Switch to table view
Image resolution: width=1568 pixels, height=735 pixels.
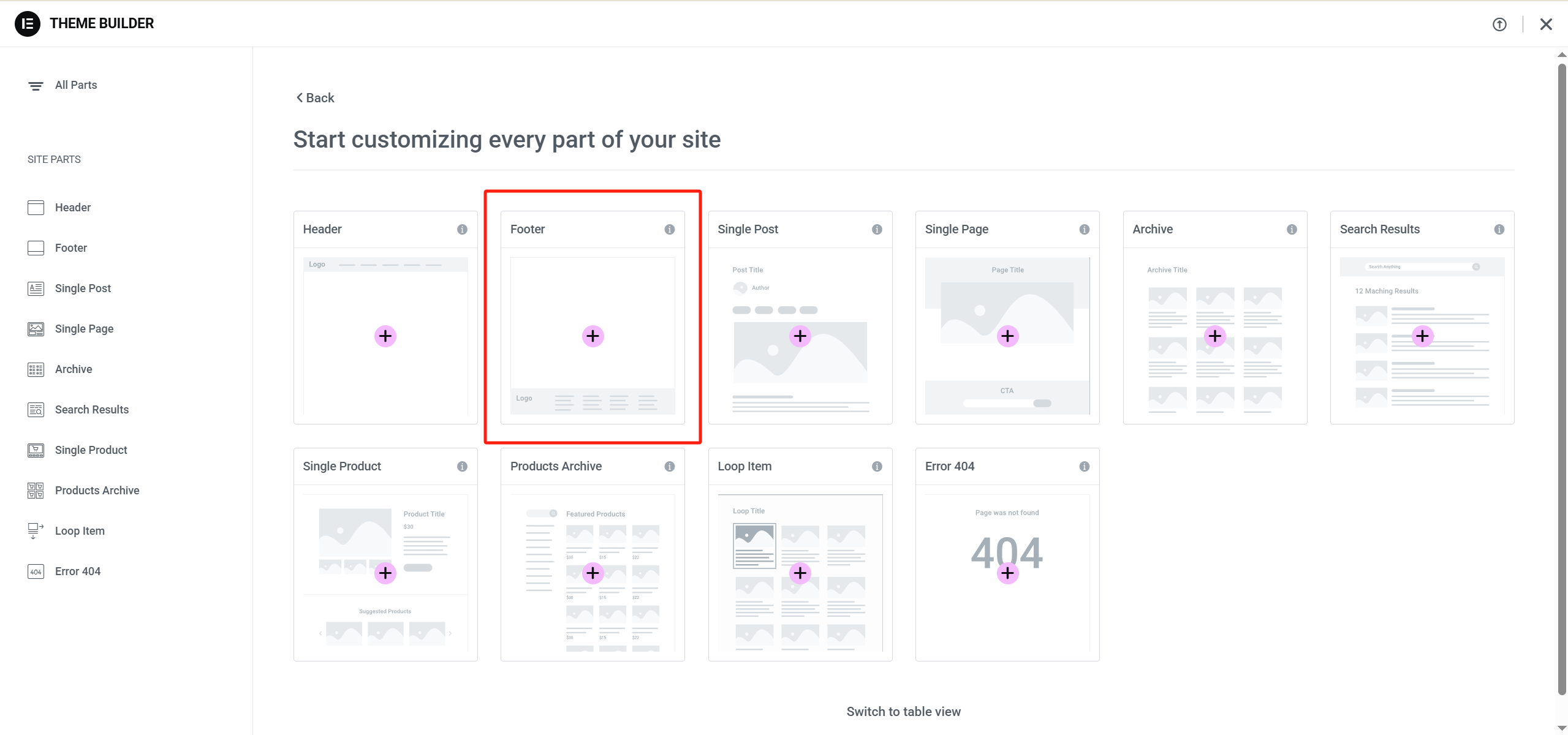pyautogui.click(x=903, y=712)
